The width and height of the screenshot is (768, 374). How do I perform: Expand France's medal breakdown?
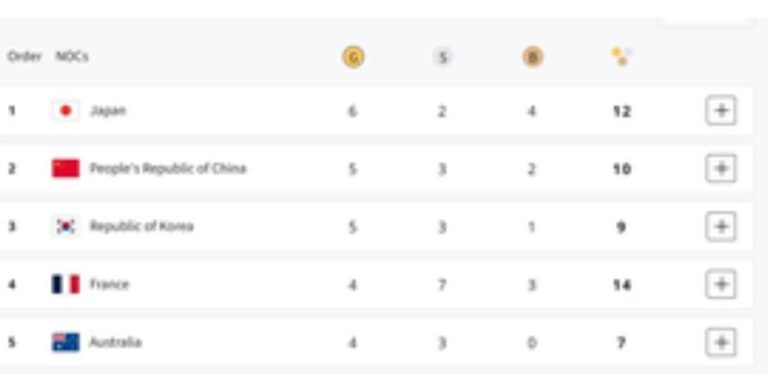point(720,284)
